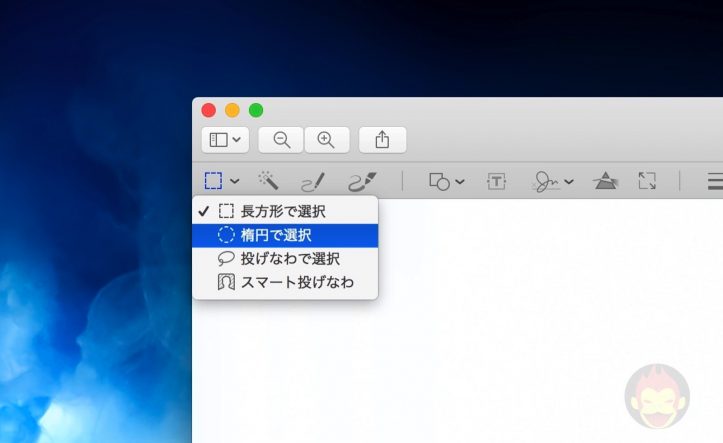Image resolution: width=723 pixels, height=443 pixels.
Task: Choose the Draw brush tool
Action: tap(362, 181)
